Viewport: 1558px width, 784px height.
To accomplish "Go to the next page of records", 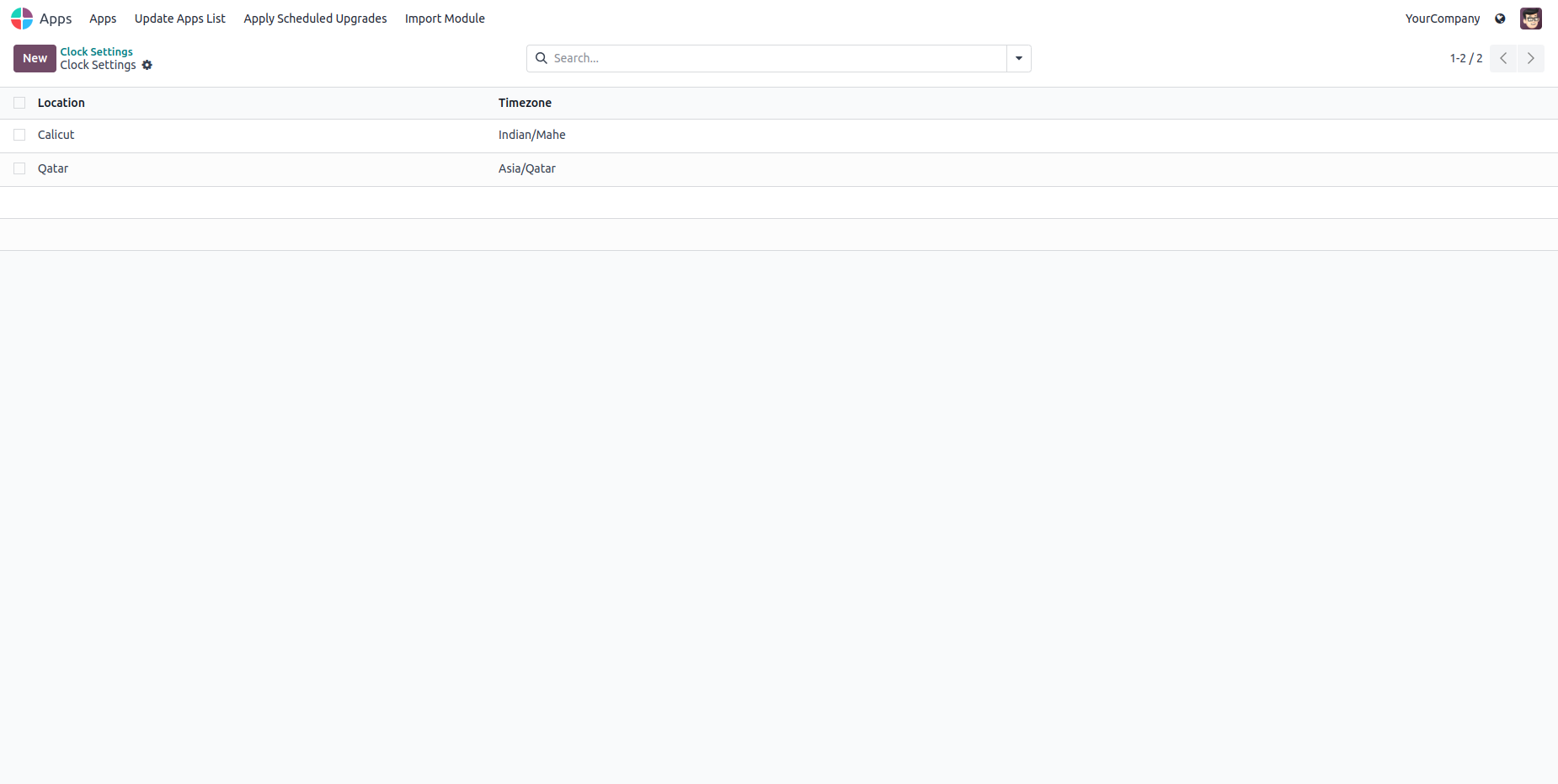I will pos(1531,58).
